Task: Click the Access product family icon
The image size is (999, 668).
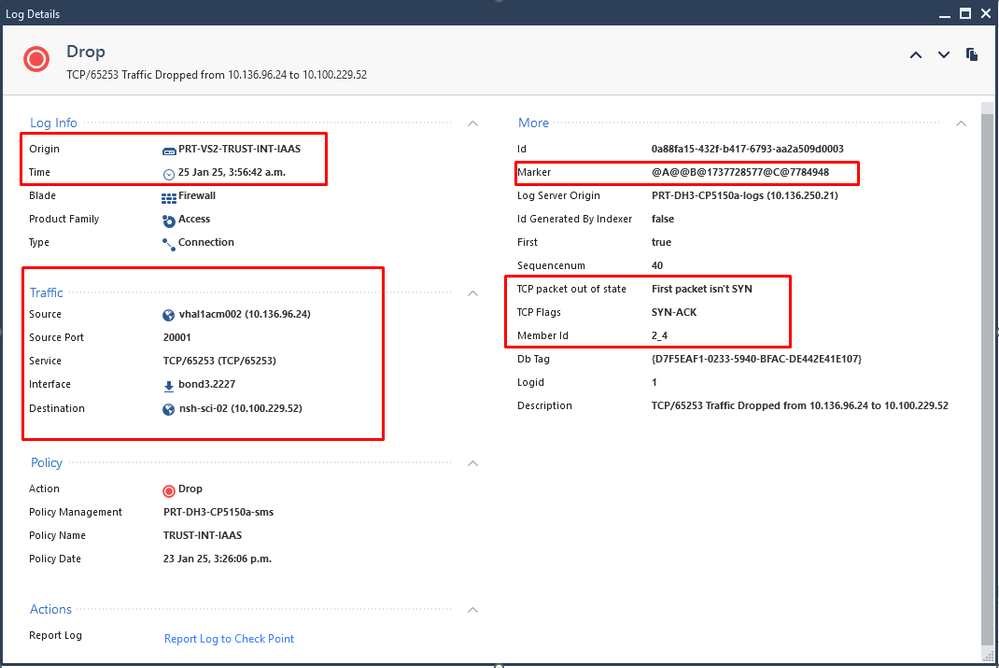Action: (x=169, y=220)
